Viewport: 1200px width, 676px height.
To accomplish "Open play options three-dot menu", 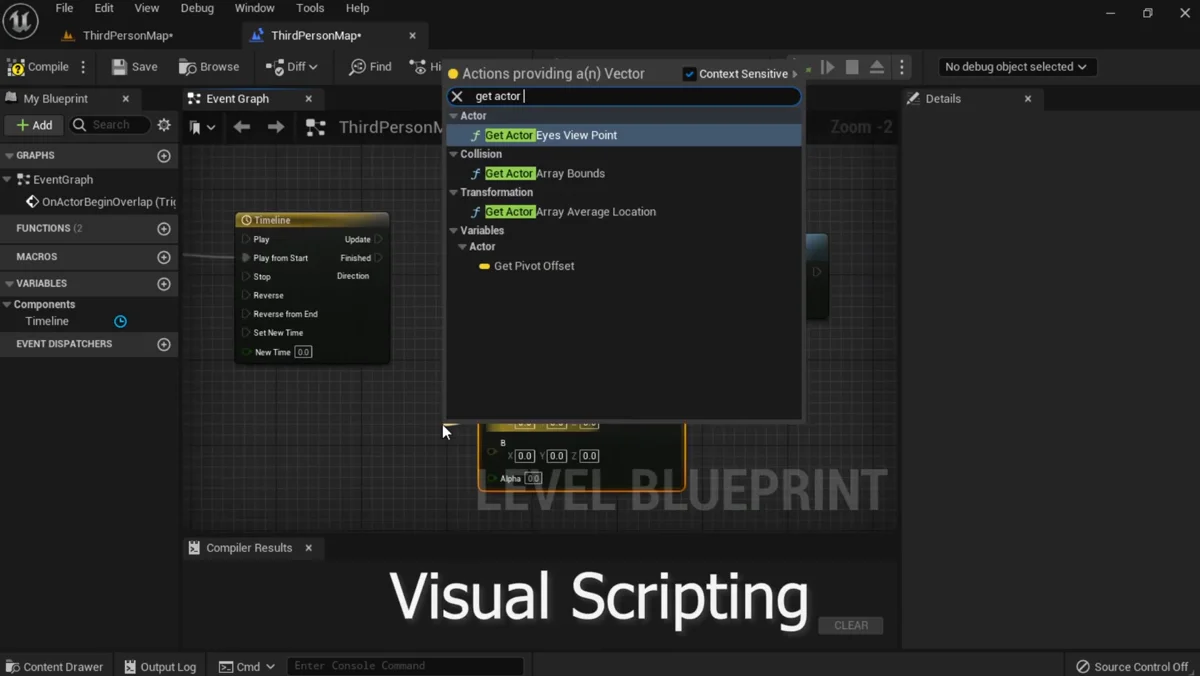I will point(902,67).
